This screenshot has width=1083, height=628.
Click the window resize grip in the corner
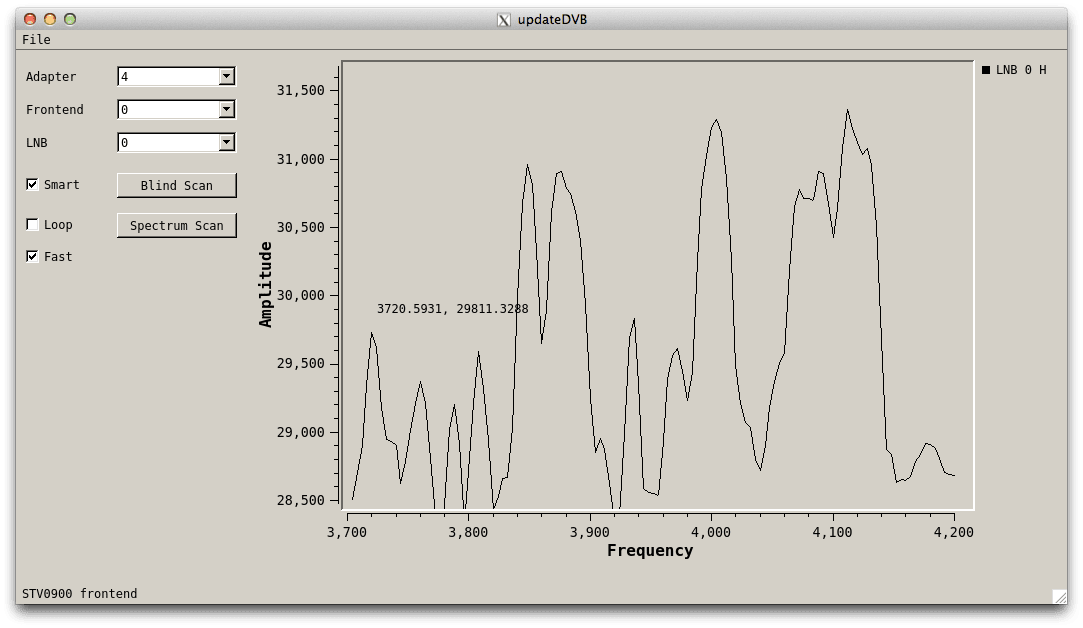pyautogui.click(x=1059, y=596)
